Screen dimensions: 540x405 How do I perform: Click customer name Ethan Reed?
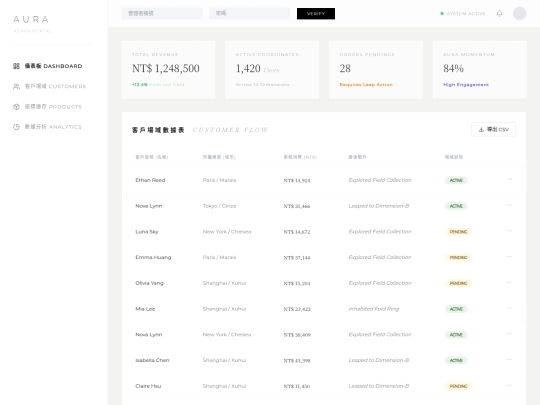pos(150,180)
